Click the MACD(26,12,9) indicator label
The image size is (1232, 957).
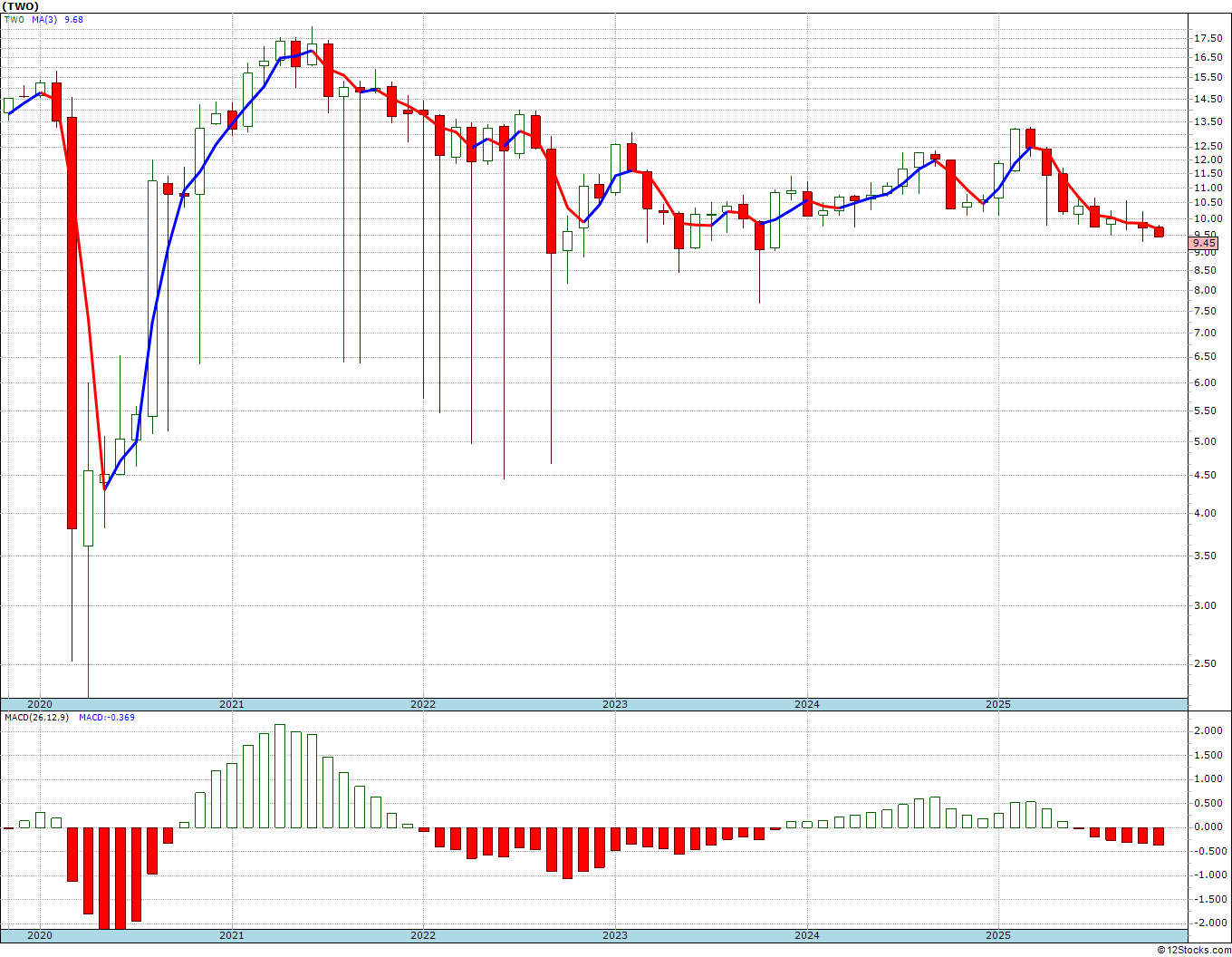pyautogui.click(x=36, y=718)
